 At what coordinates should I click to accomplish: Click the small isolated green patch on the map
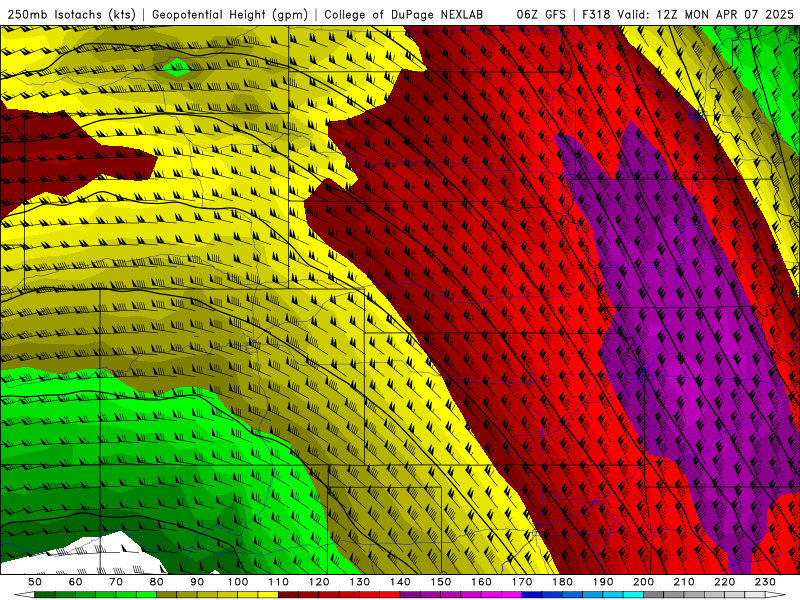pos(178,67)
